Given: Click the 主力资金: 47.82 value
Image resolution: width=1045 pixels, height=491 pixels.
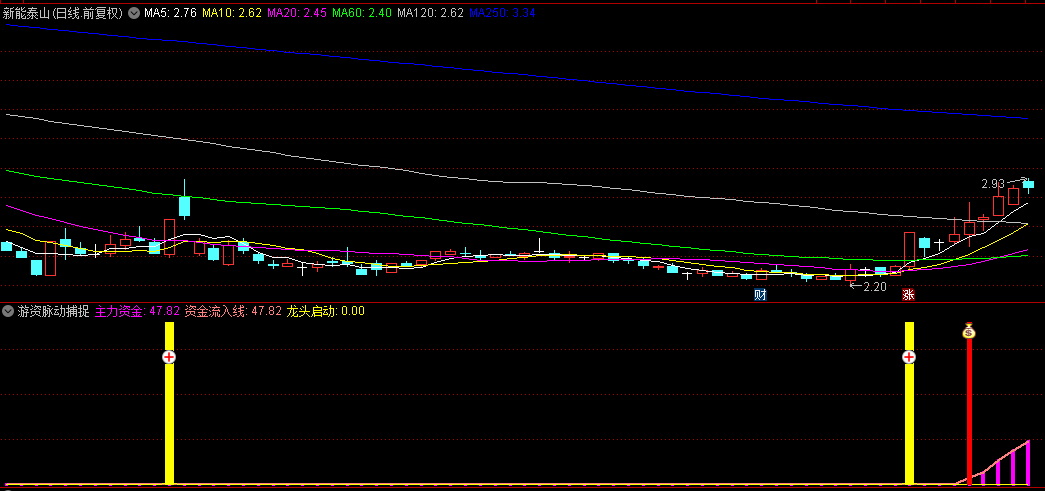Looking at the screenshot, I should [x=138, y=310].
